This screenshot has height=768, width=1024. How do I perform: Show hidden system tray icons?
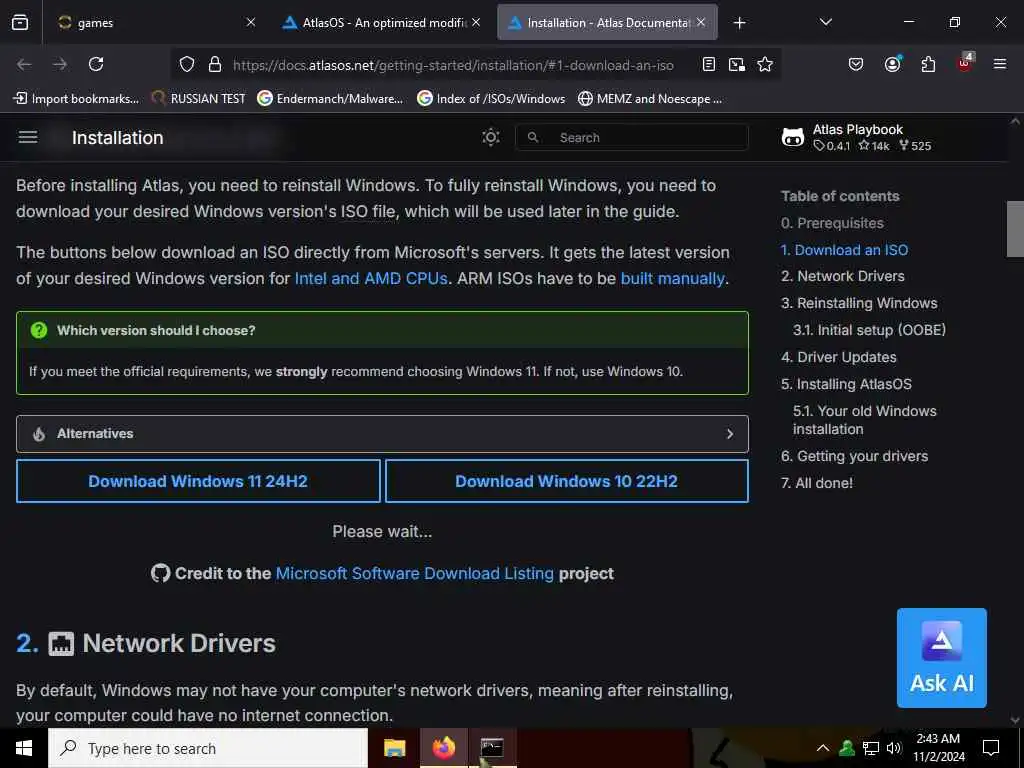click(823, 748)
